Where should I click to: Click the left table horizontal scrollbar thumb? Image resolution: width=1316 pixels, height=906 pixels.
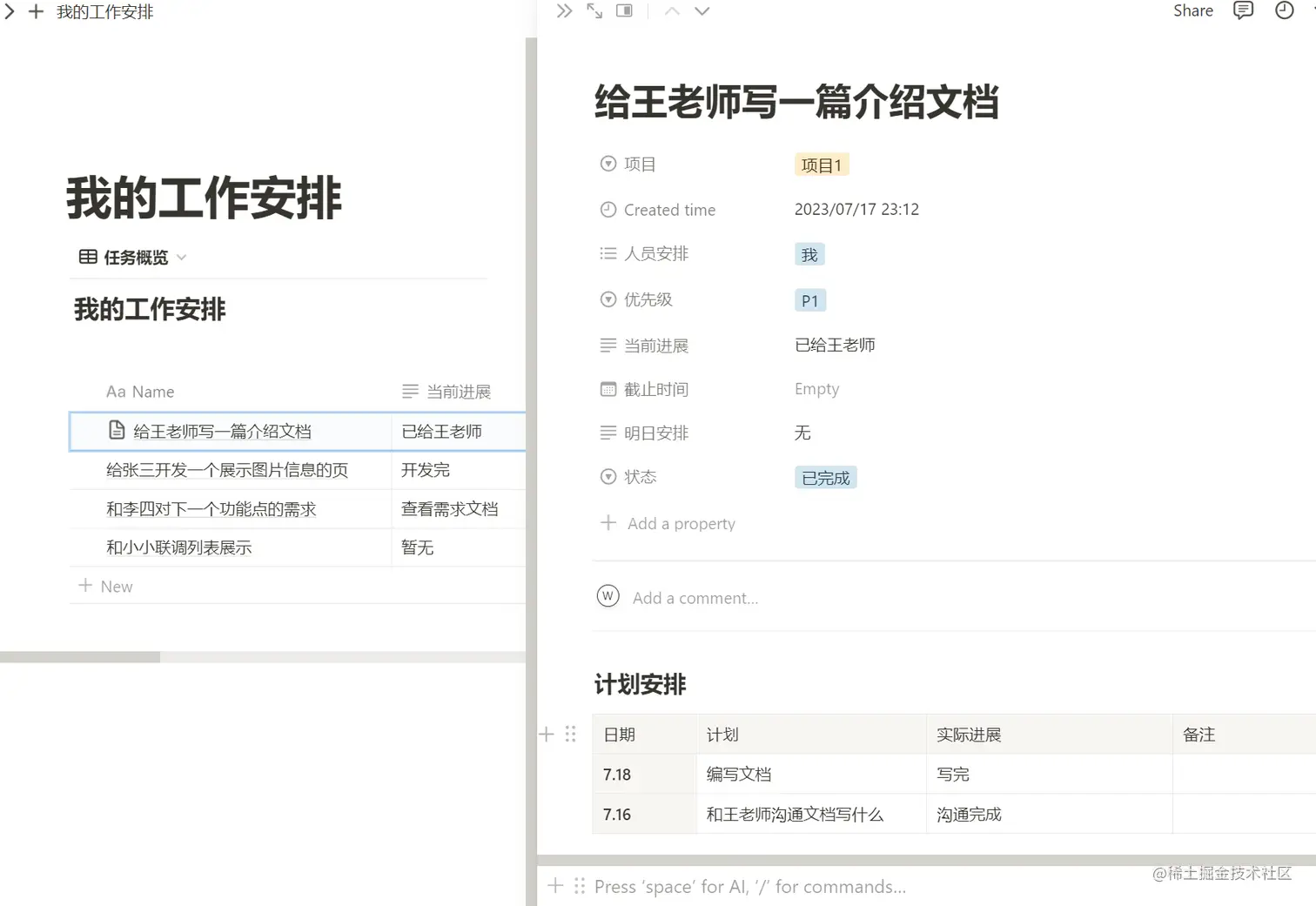pyautogui.click(x=80, y=657)
